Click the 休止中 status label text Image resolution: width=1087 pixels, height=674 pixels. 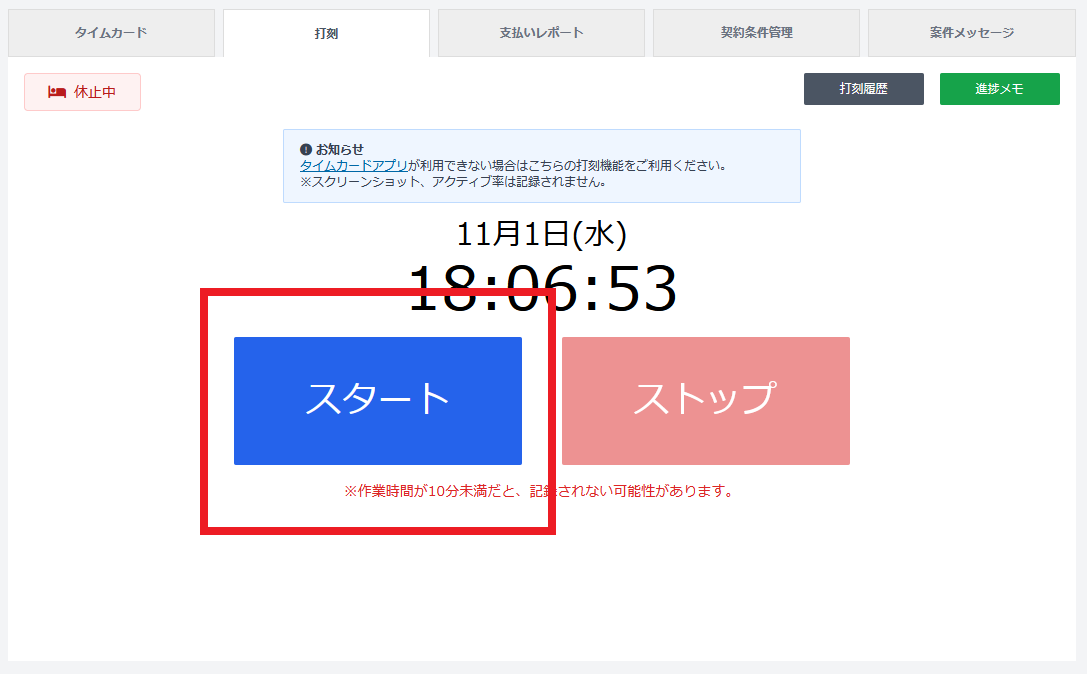tap(95, 92)
